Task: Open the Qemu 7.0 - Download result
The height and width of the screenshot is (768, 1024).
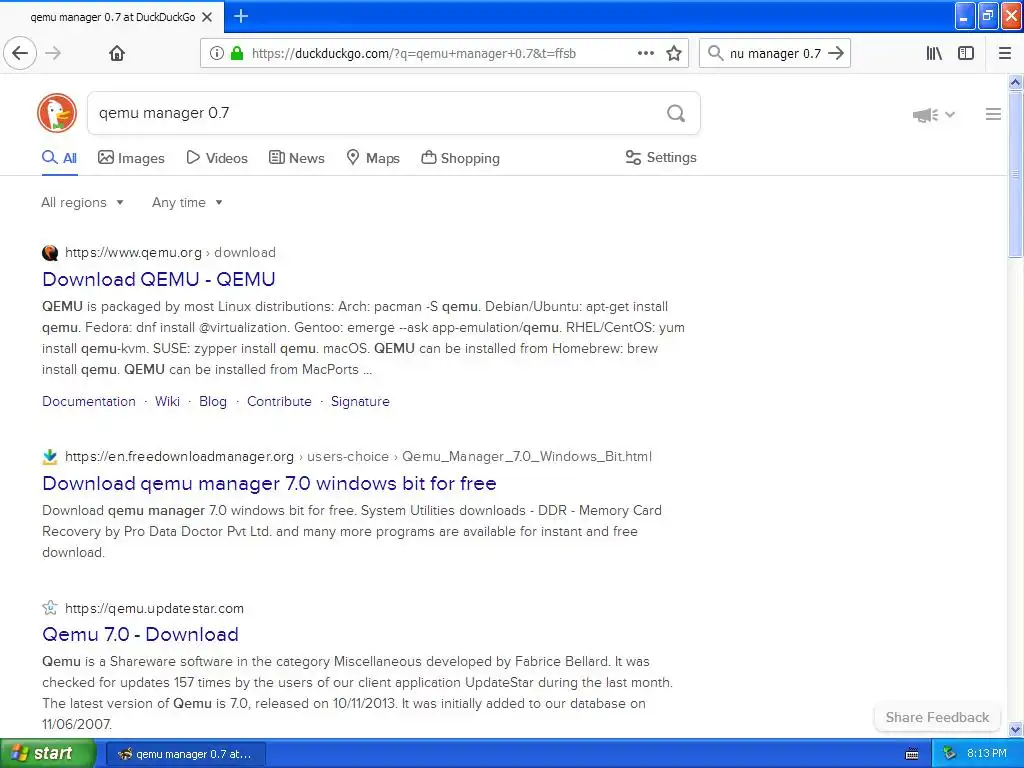Action: 140,634
